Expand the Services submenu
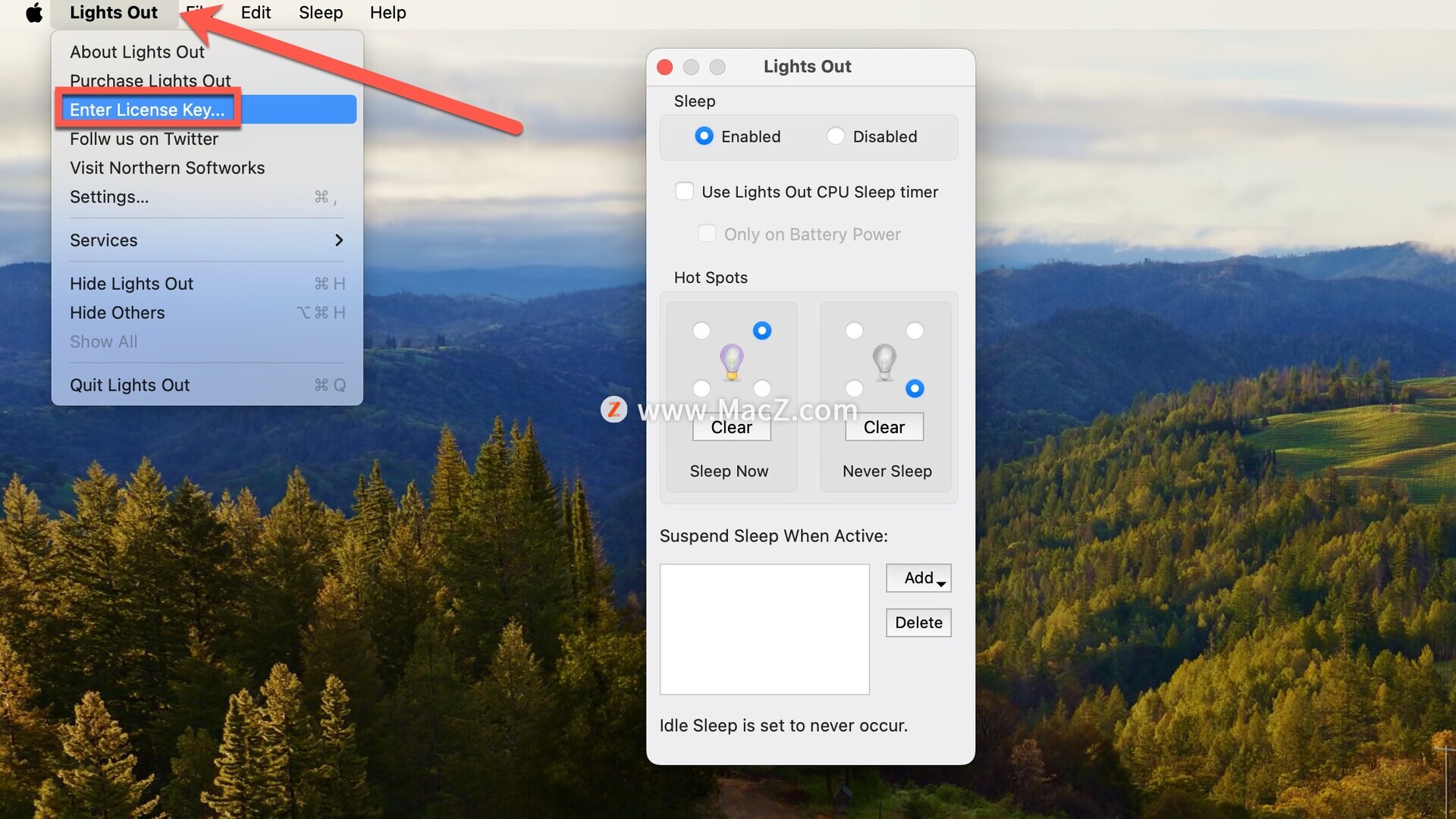1456x819 pixels. click(x=206, y=240)
